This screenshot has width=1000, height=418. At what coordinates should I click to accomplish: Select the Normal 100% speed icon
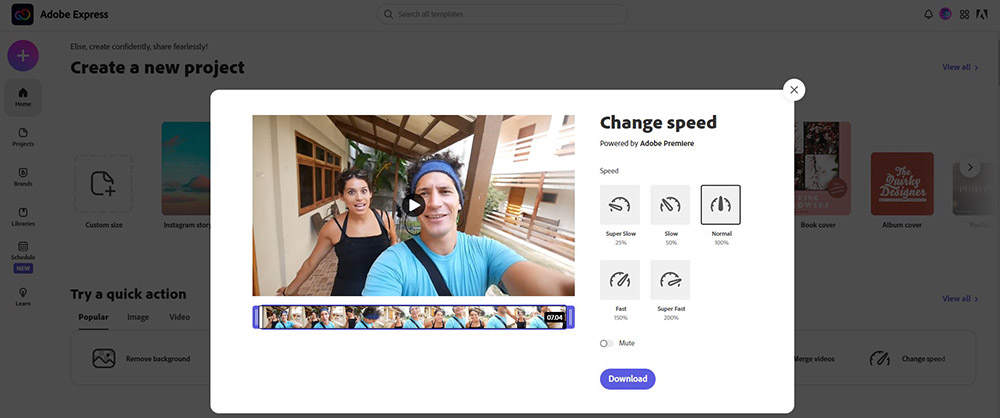pos(721,205)
